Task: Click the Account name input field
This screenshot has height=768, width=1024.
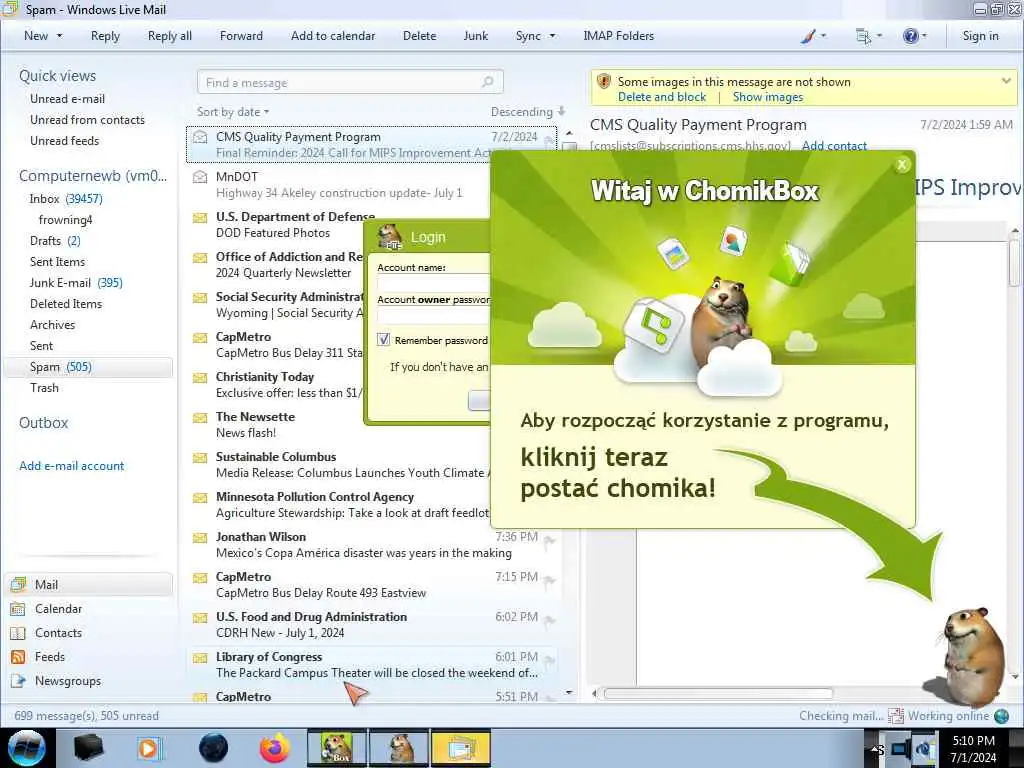Action: coord(434,283)
